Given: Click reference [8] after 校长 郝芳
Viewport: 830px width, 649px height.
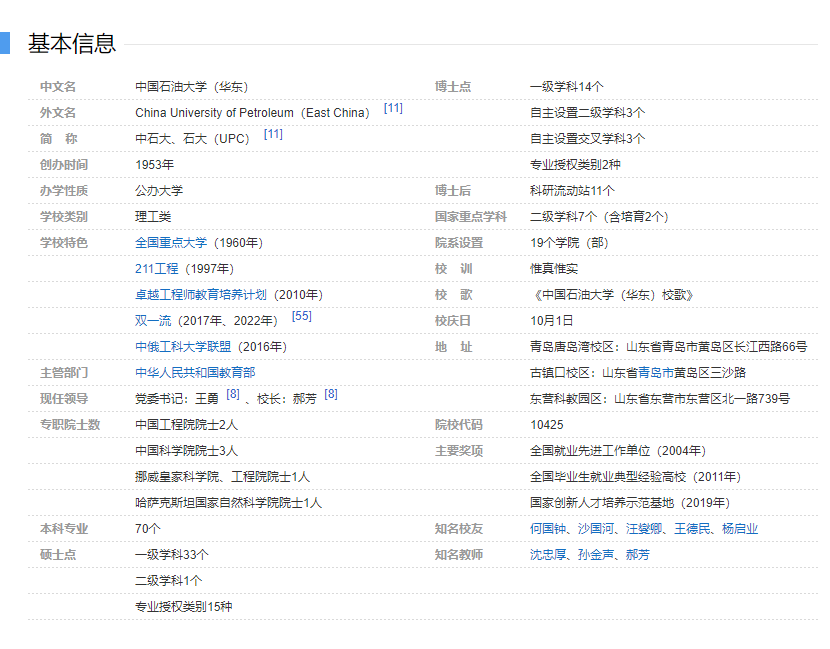Looking at the screenshot, I should coord(331,394).
